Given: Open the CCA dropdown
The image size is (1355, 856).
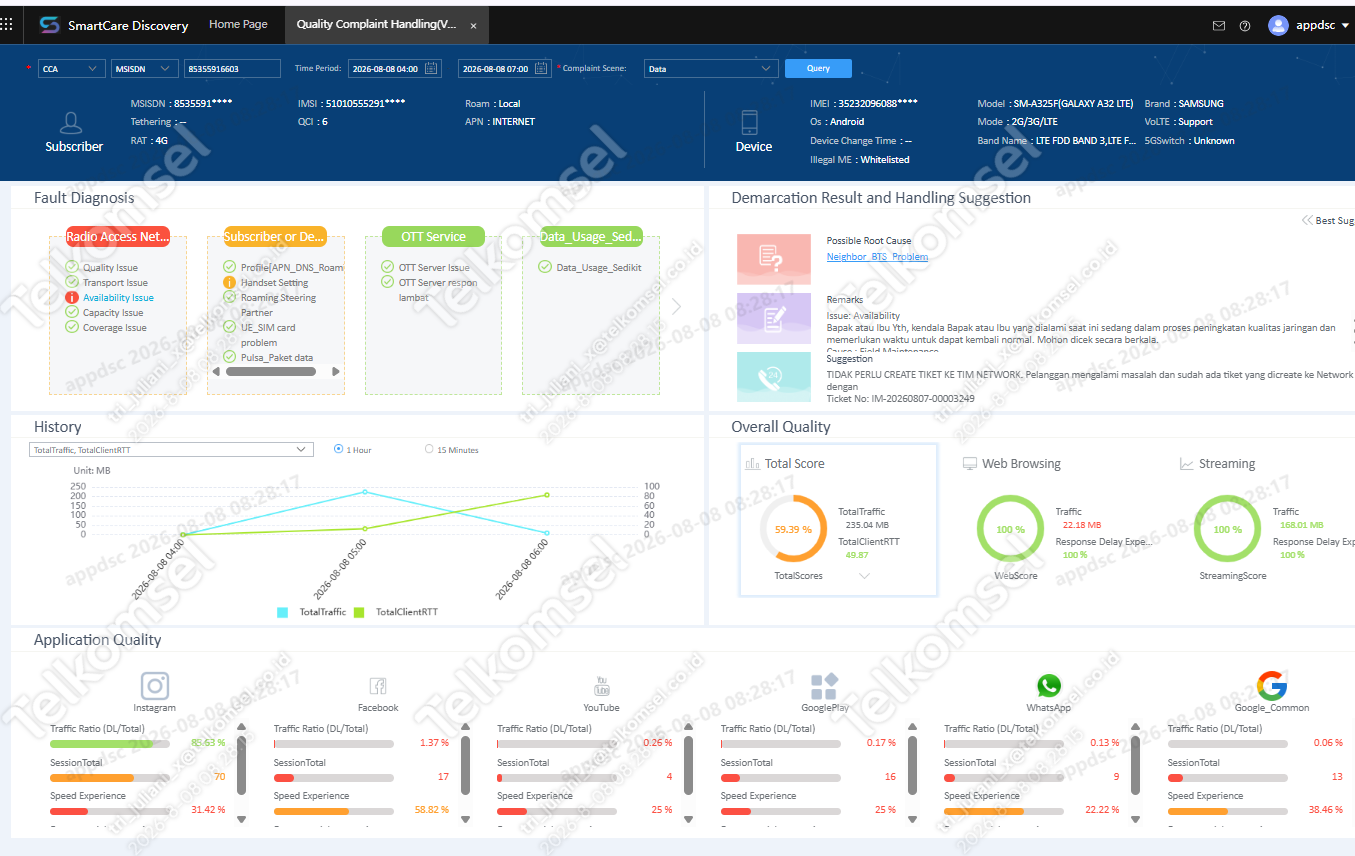Looking at the screenshot, I should pos(71,68).
